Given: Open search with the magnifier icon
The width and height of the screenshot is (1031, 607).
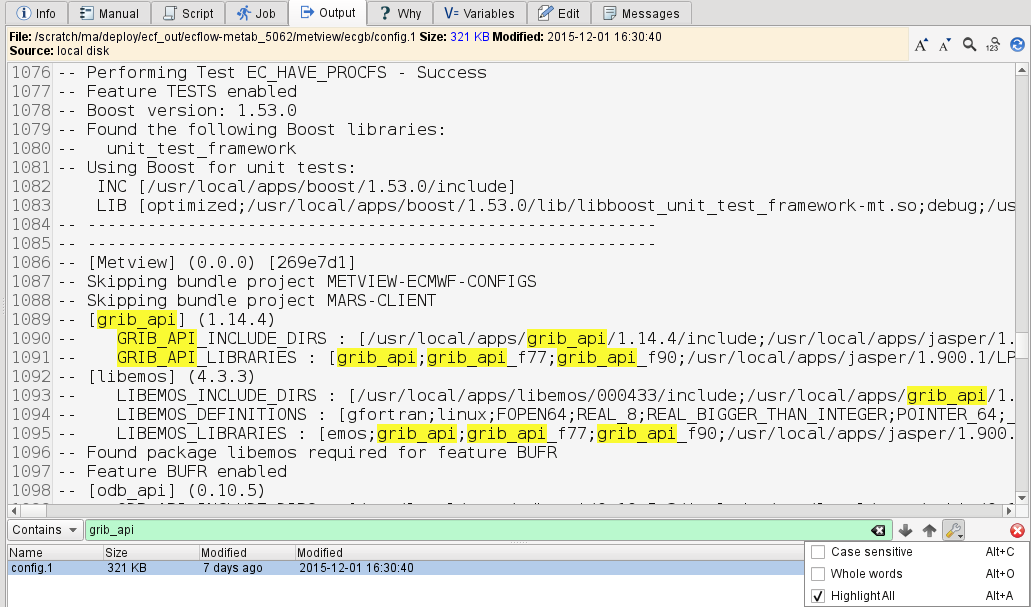Looking at the screenshot, I should click(x=969, y=44).
